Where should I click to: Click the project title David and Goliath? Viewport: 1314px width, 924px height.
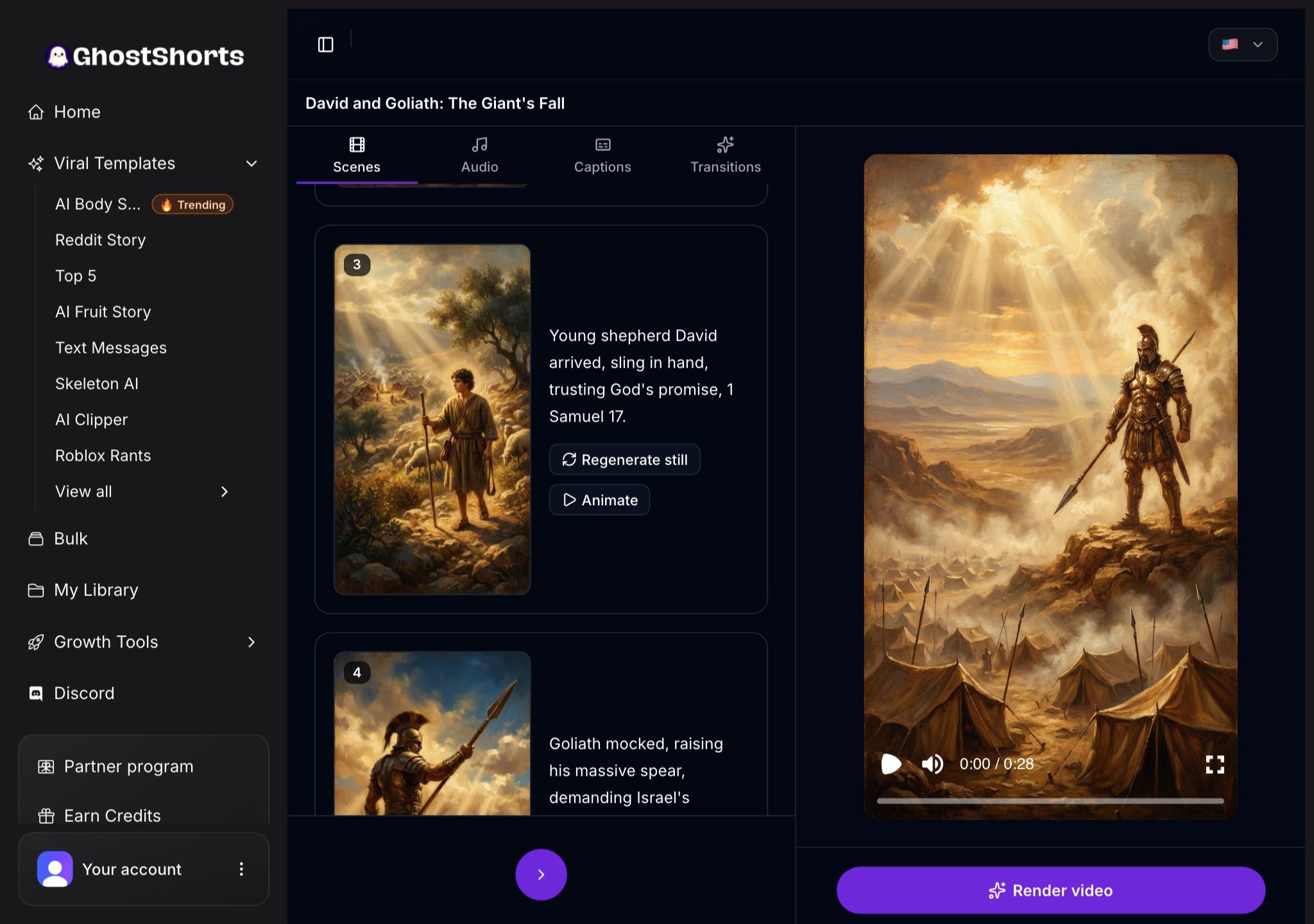(x=435, y=103)
